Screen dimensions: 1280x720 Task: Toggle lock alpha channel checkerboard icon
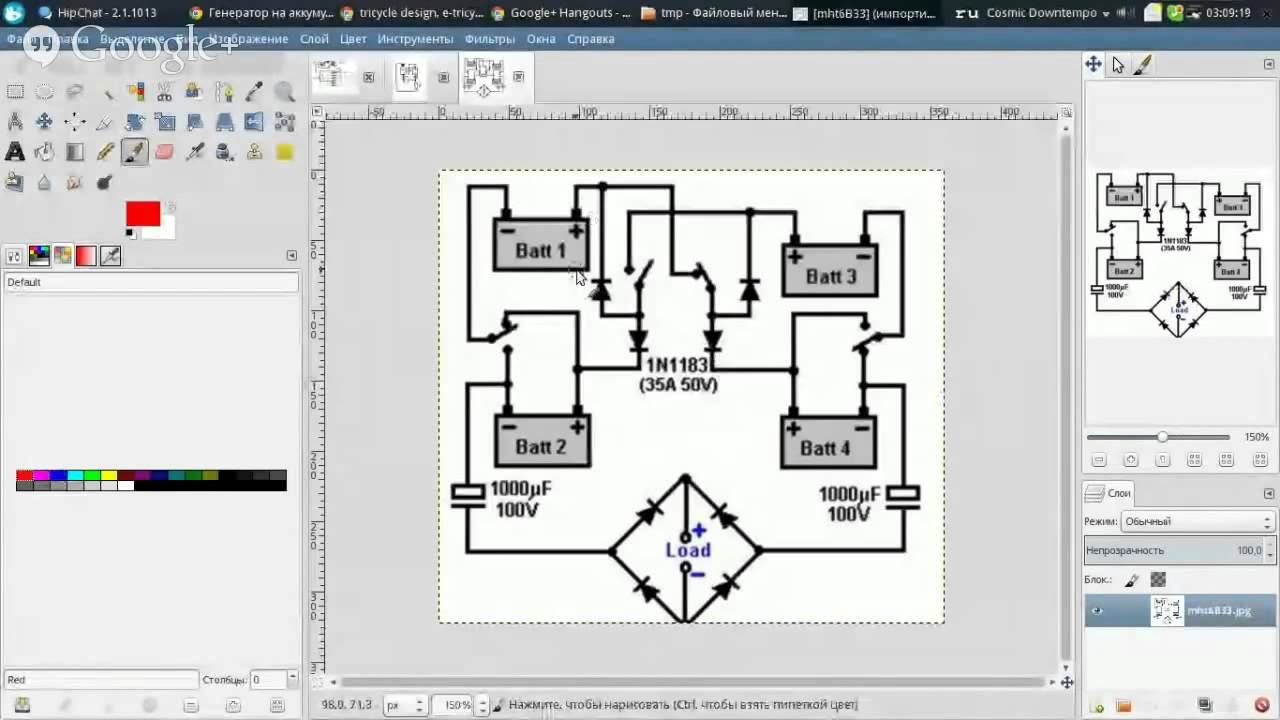pos(1158,580)
